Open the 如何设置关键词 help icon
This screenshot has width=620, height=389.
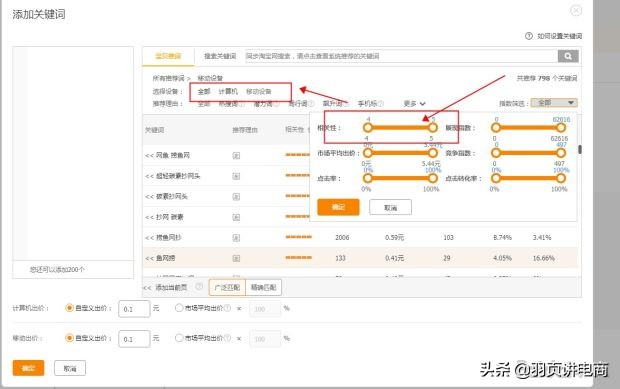pos(529,36)
